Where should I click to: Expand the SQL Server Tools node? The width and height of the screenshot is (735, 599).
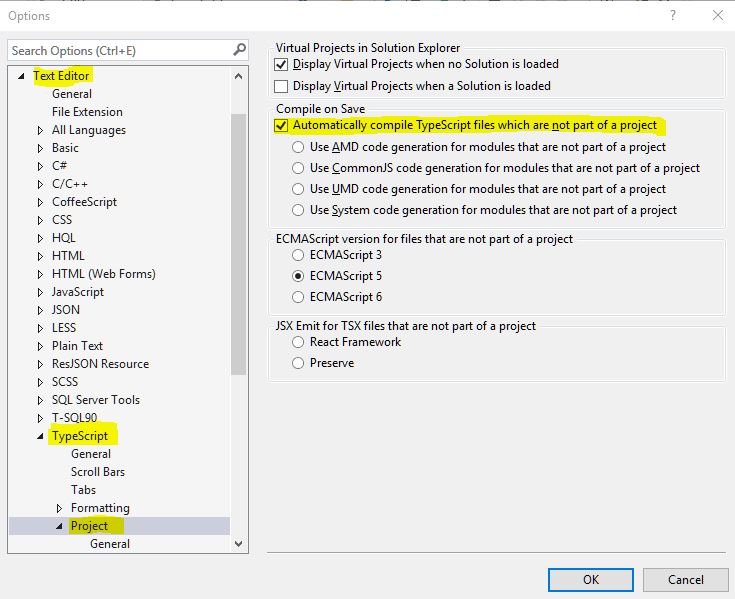[40, 400]
